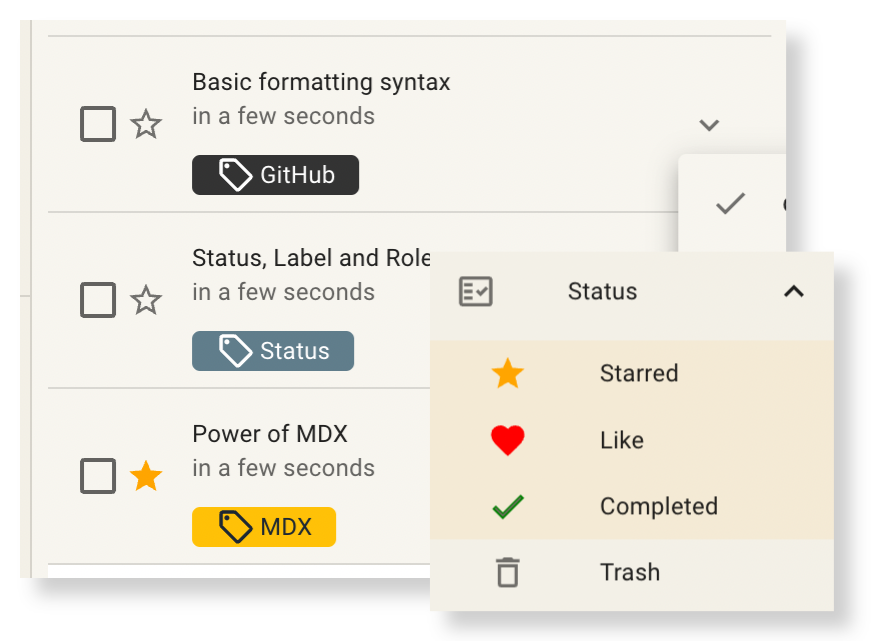This screenshot has height=641, width=874.
Task: Click the Status checklist icon in menu
Action: pos(475,292)
